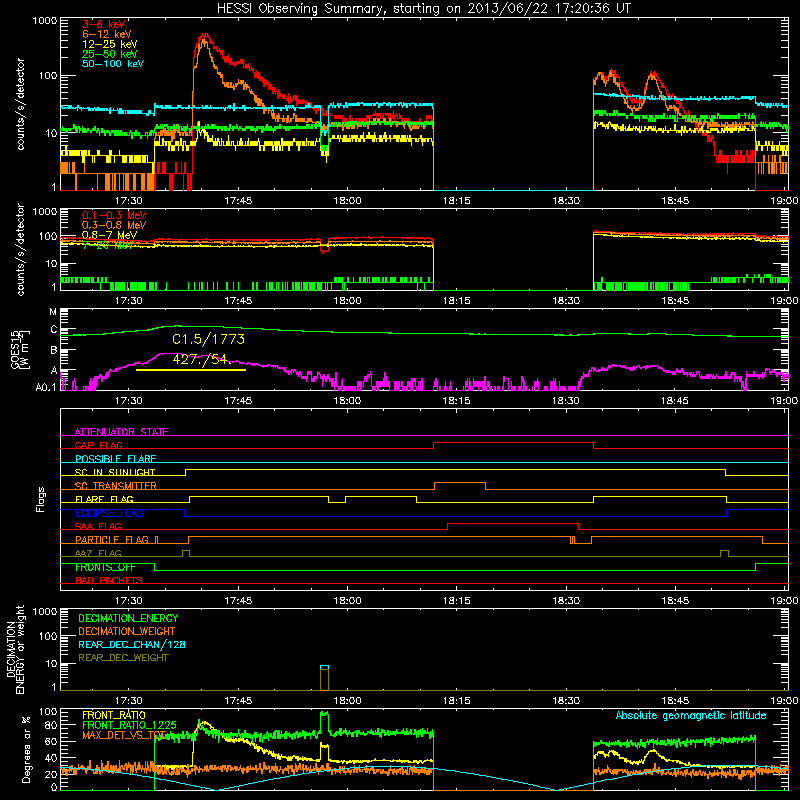The width and height of the screenshot is (800, 800).
Task: Click the 19:00 time label under the GOES panel
Action: click(x=785, y=401)
